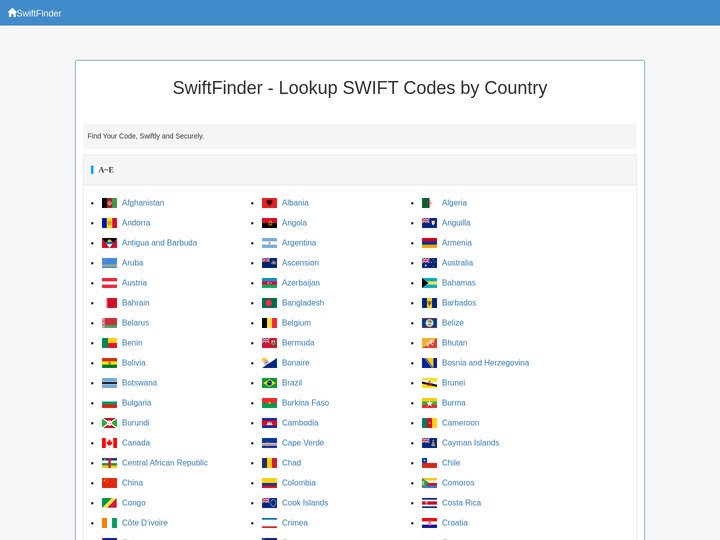Open the Cook Islands link

point(305,503)
